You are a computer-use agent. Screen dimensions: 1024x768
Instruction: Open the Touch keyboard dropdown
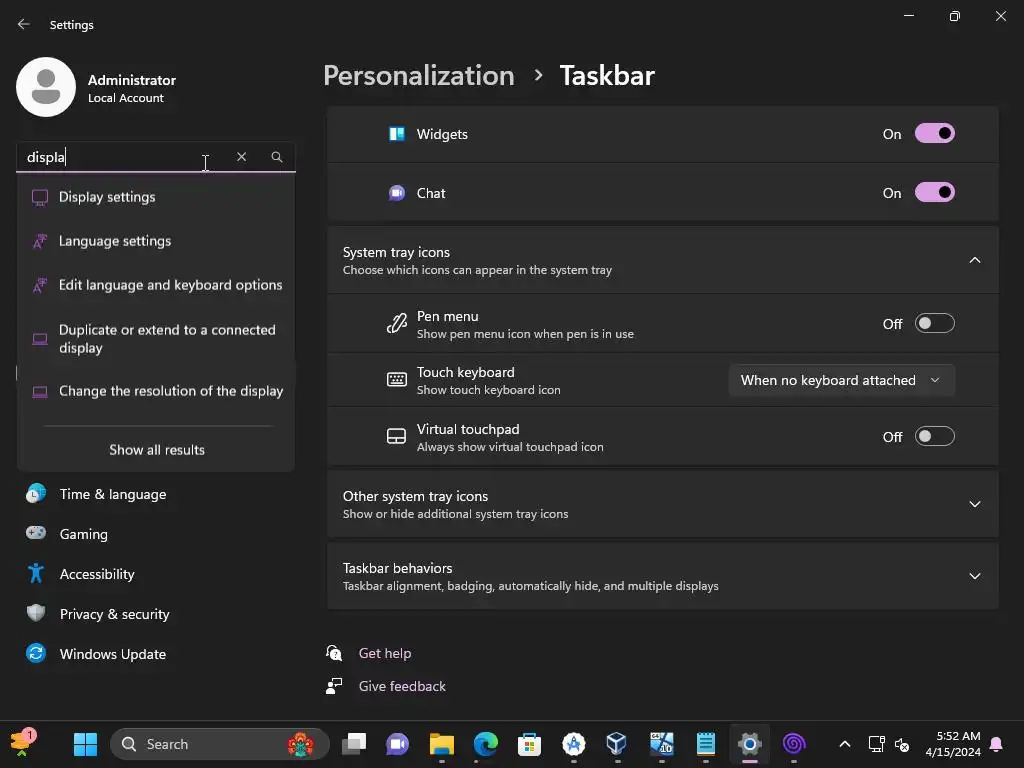point(841,380)
